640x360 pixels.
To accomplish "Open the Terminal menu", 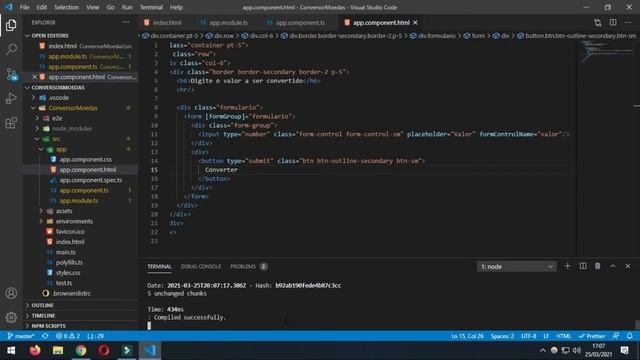I will coord(151,7).
